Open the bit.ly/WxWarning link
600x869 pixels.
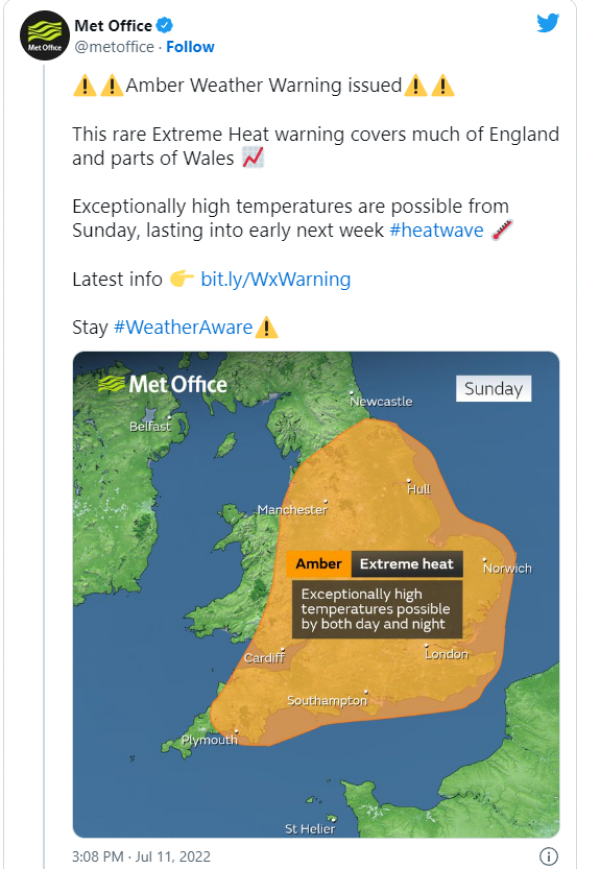tap(275, 279)
